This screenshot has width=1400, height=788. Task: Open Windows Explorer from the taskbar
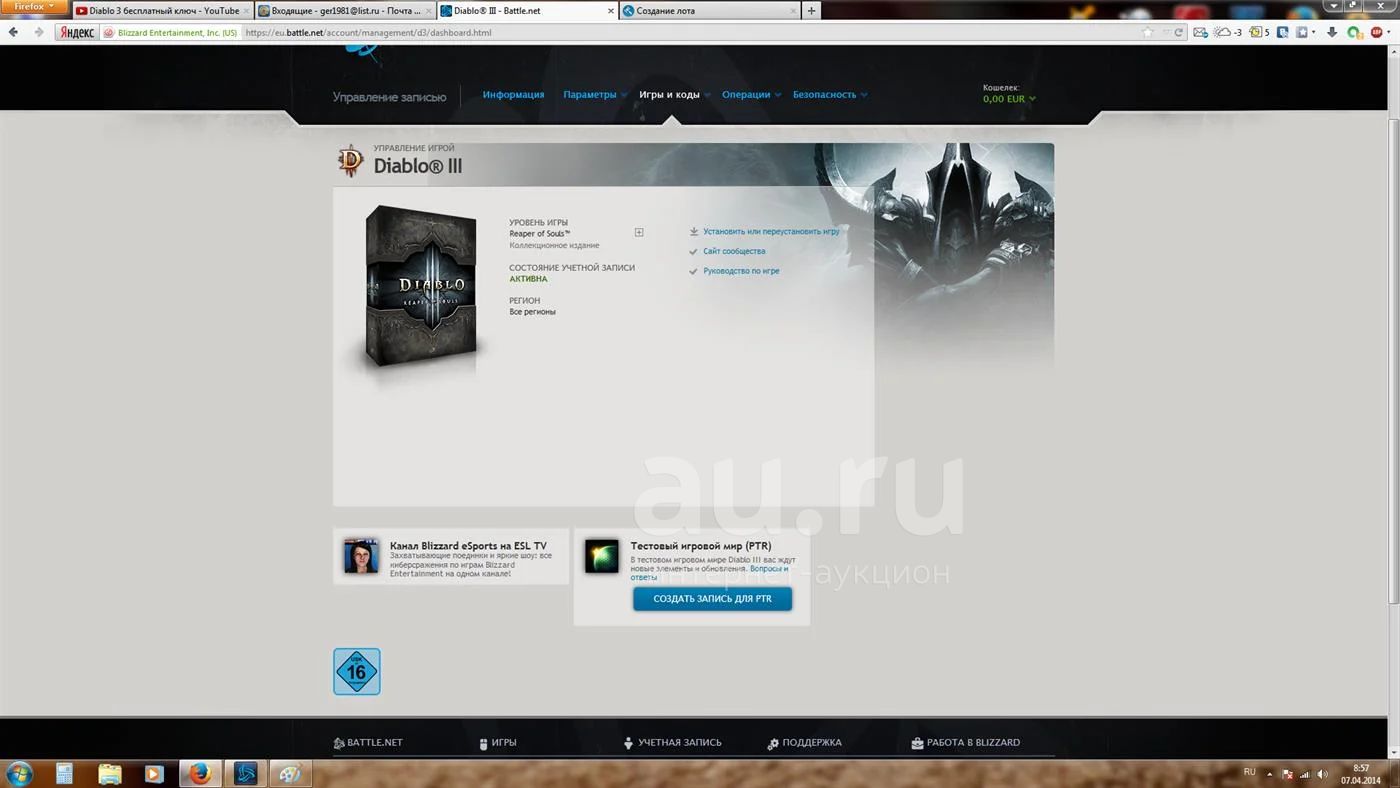[x=109, y=773]
